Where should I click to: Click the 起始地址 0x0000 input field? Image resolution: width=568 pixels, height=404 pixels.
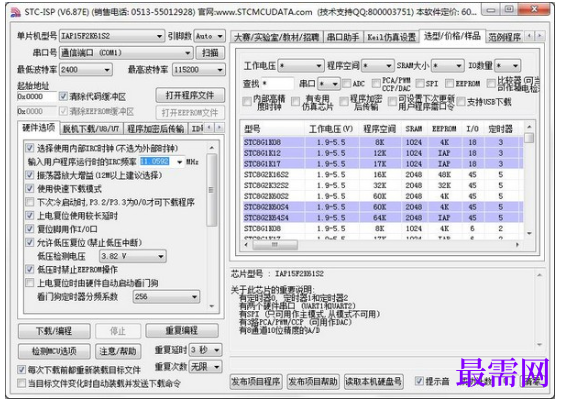coord(37,97)
